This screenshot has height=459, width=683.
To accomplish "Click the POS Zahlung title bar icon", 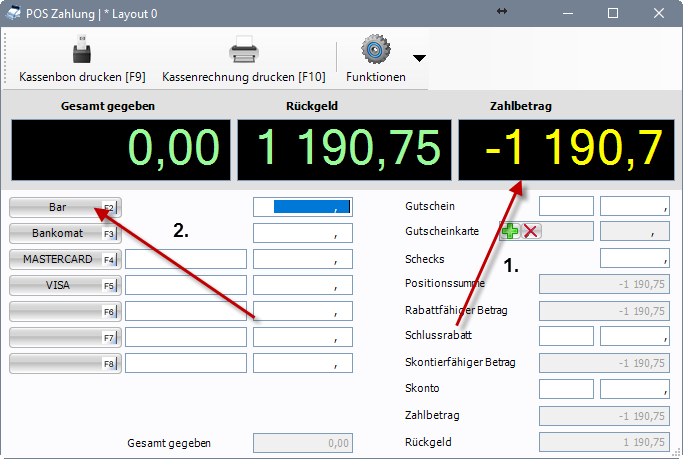I will 13,13.
